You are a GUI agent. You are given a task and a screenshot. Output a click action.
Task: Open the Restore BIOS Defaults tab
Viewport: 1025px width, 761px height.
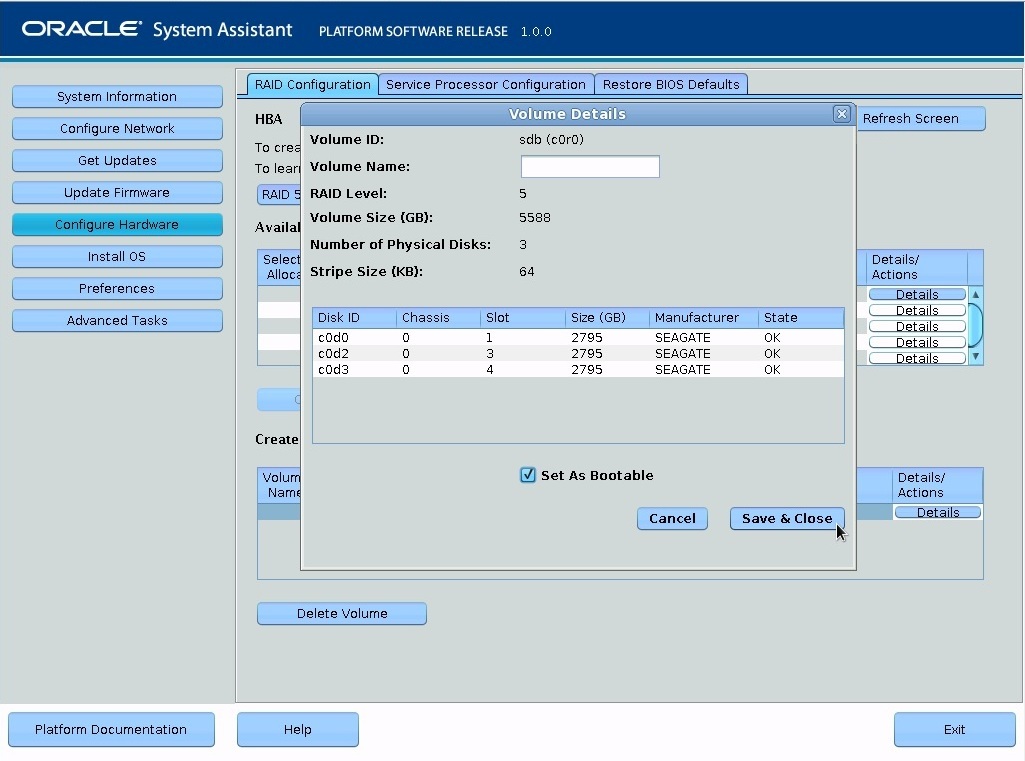pos(671,84)
